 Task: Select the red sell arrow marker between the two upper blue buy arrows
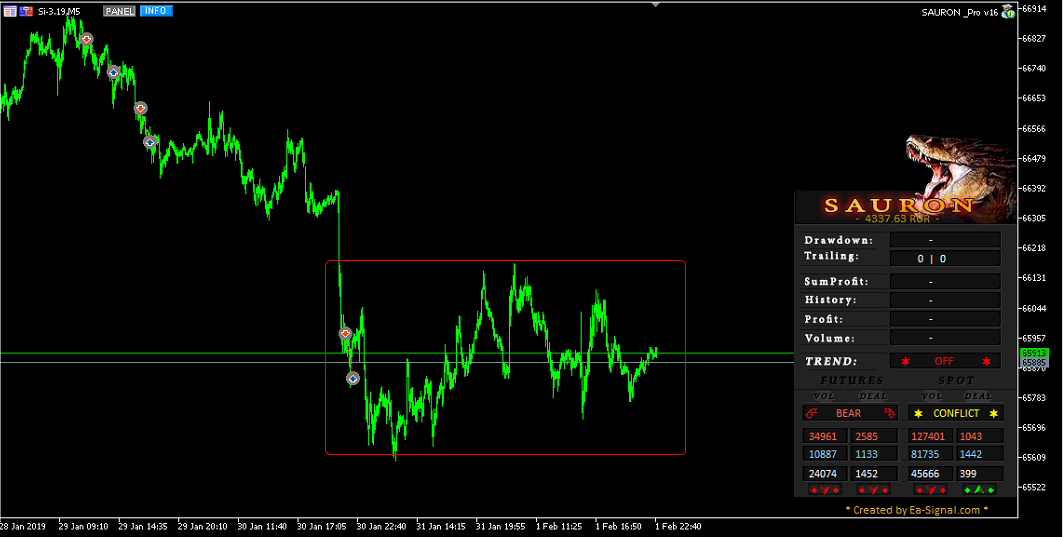[140, 108]
